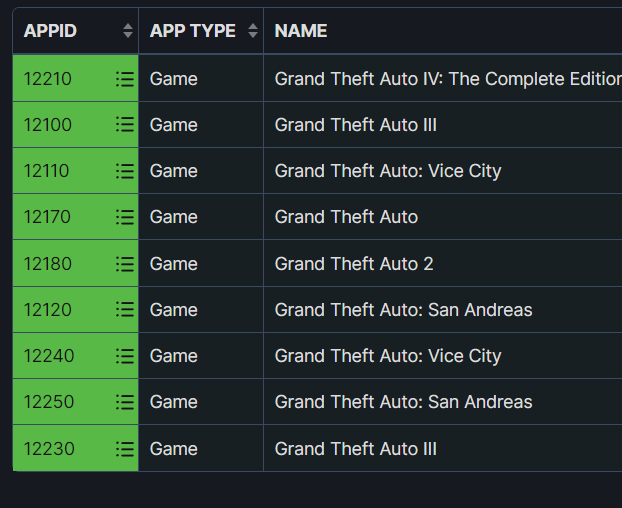Select app ID 12210

pyautogui.click(x=48, y=79)
